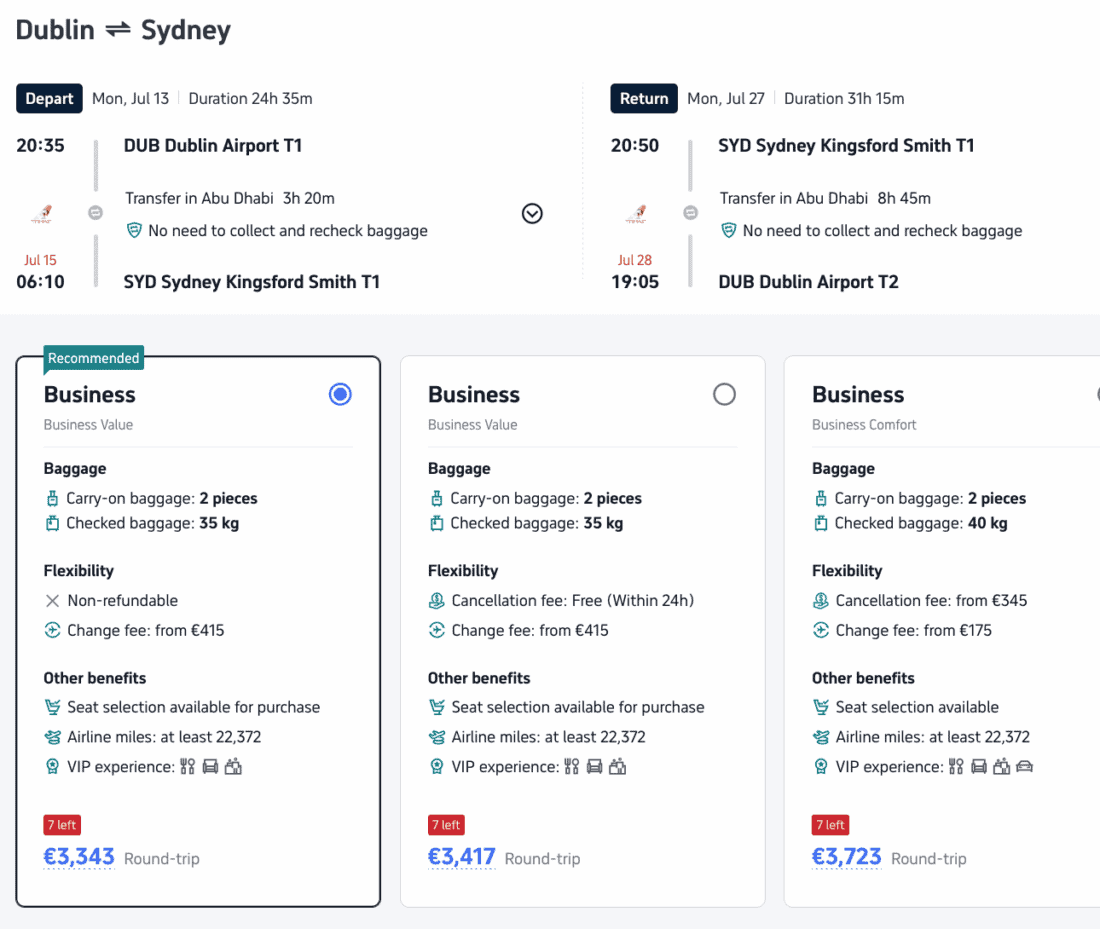Select the second Business Value fare radio button
This screenshot has width=1100, height=929.
click(724, 394)
